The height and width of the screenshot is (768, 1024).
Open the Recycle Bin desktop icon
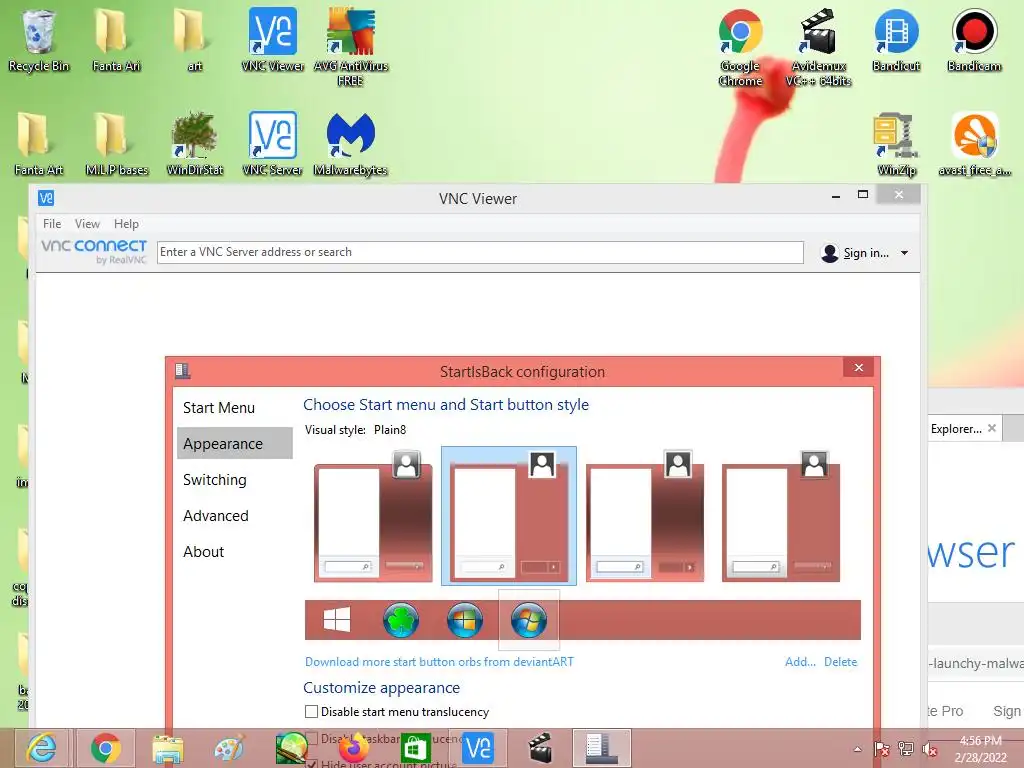click(39, 40)
